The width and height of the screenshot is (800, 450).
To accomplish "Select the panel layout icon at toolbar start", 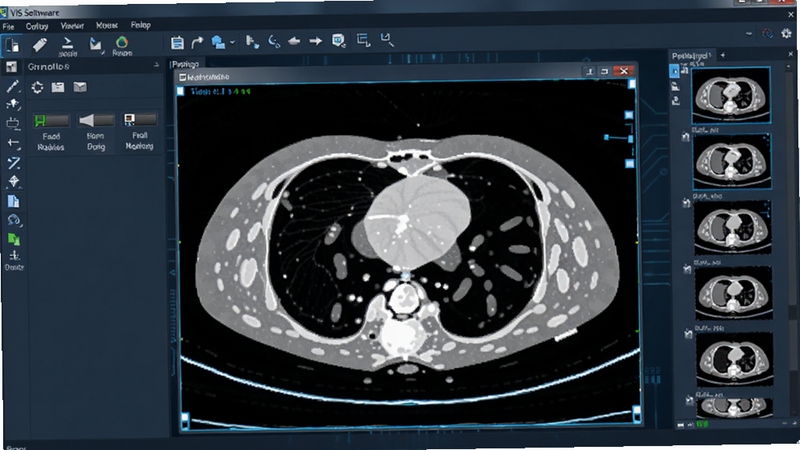I will click(12, 45).
